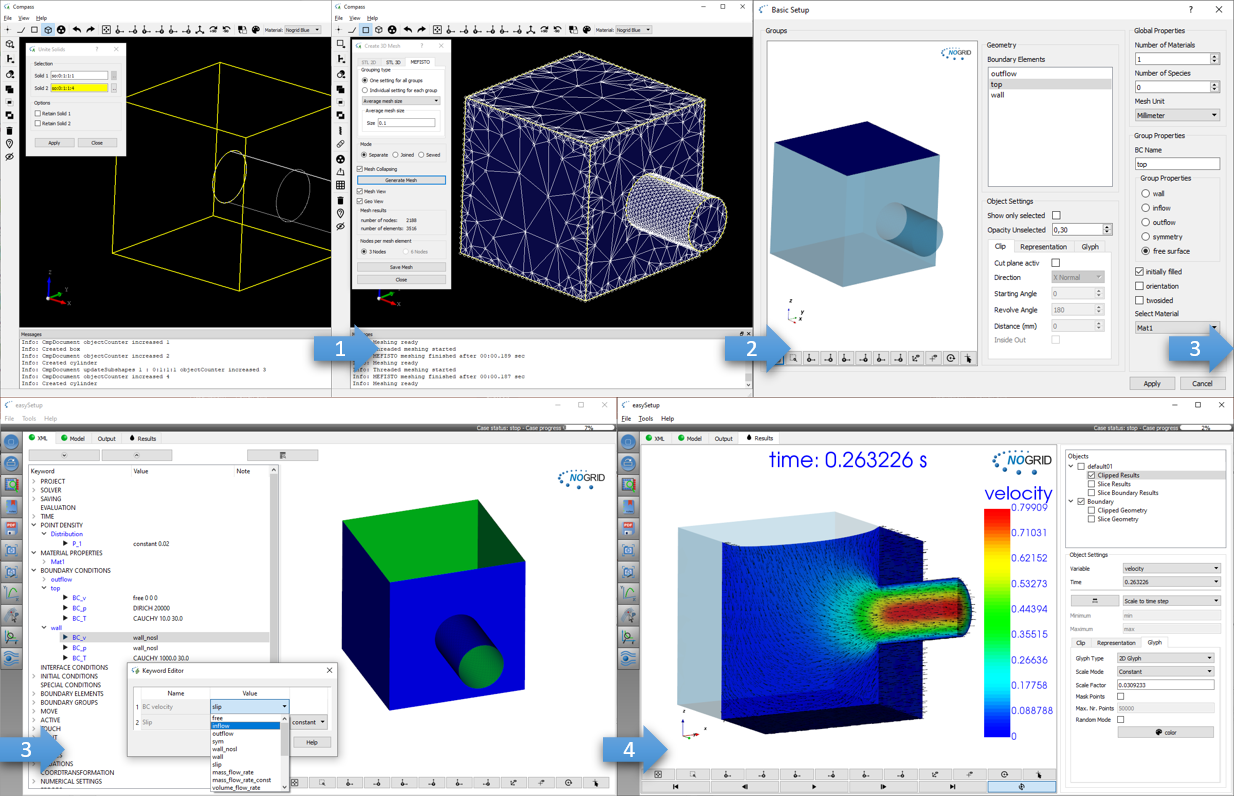This screenshot has height=796, width=1234.
Task: Jump to the last time step
Action: point(952,787)
